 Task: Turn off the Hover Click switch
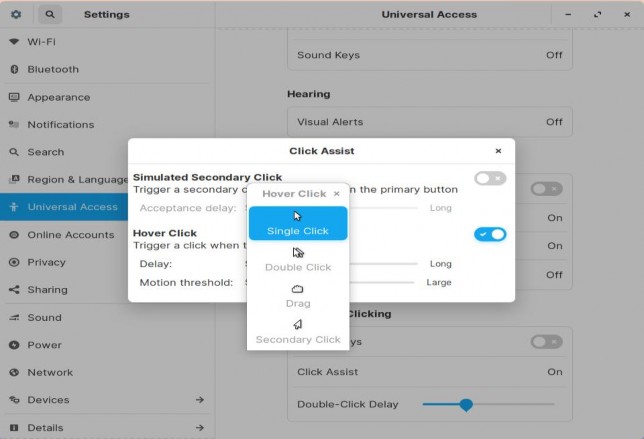point(490,234)
